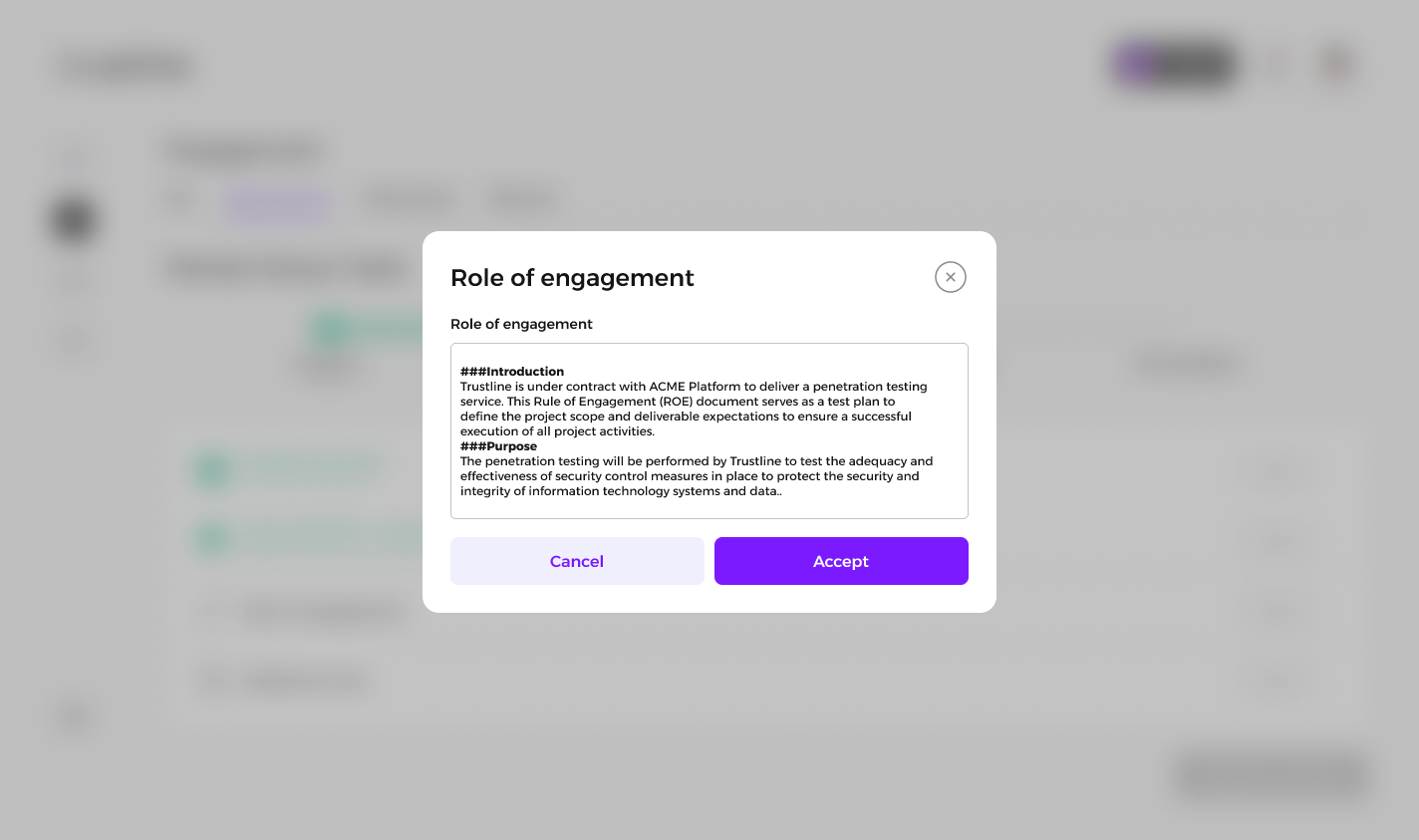The height and width of the screenshot is (840, 1419).
Task: Click the blurred sidebar icon below the dark circle
Action: (74, 282)
